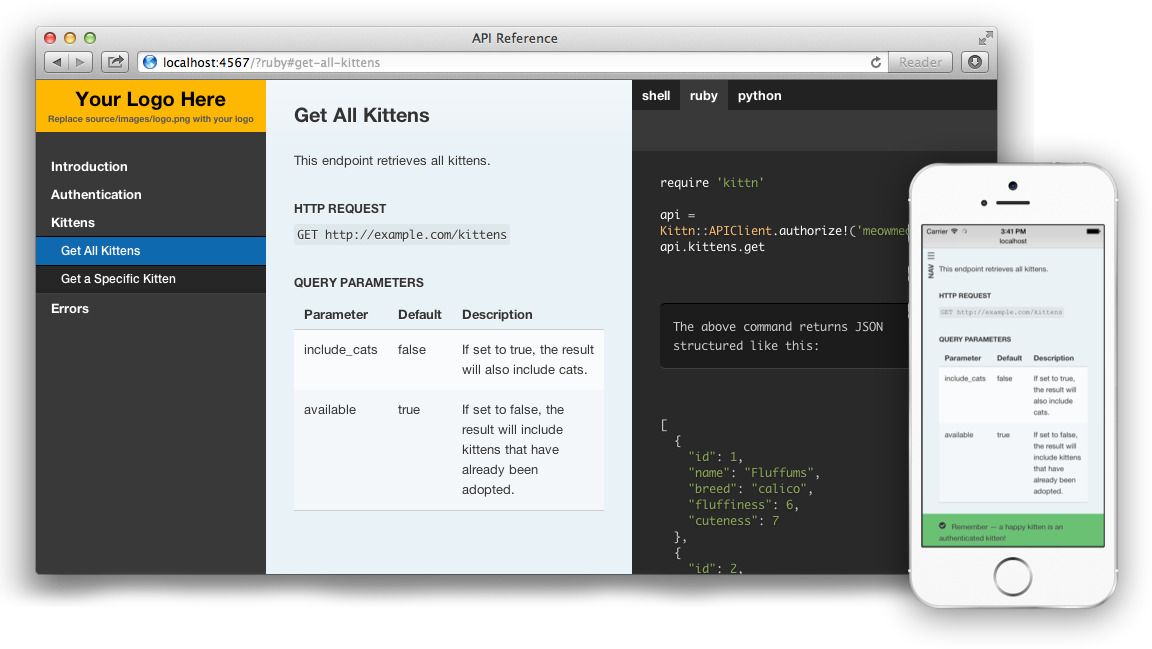
Task: Open the Downloads popover icon
Action: (x=973, y=61)
